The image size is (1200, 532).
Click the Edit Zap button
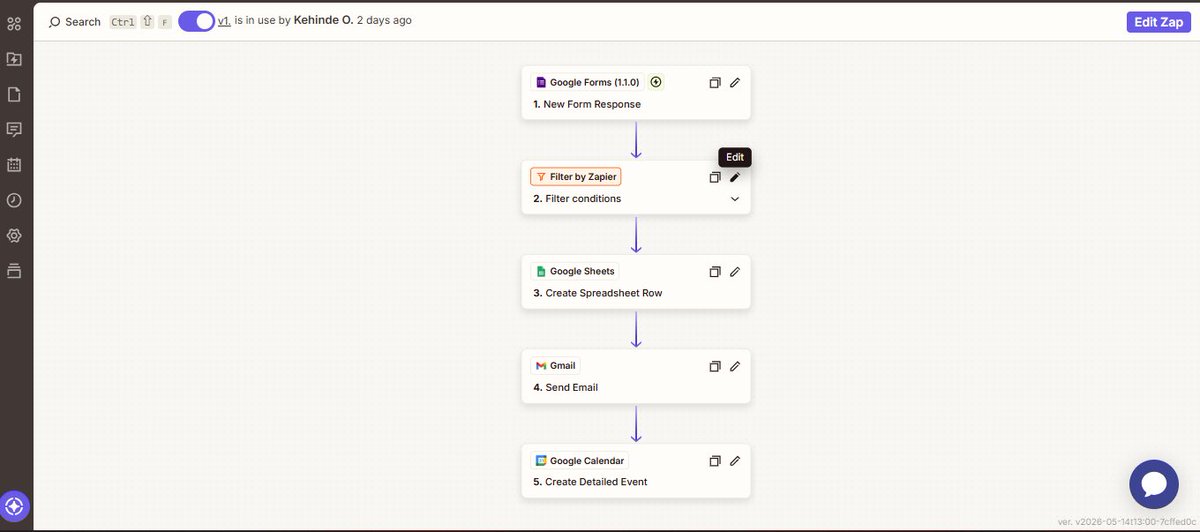pyautogui.click(x=1158, y=22)
